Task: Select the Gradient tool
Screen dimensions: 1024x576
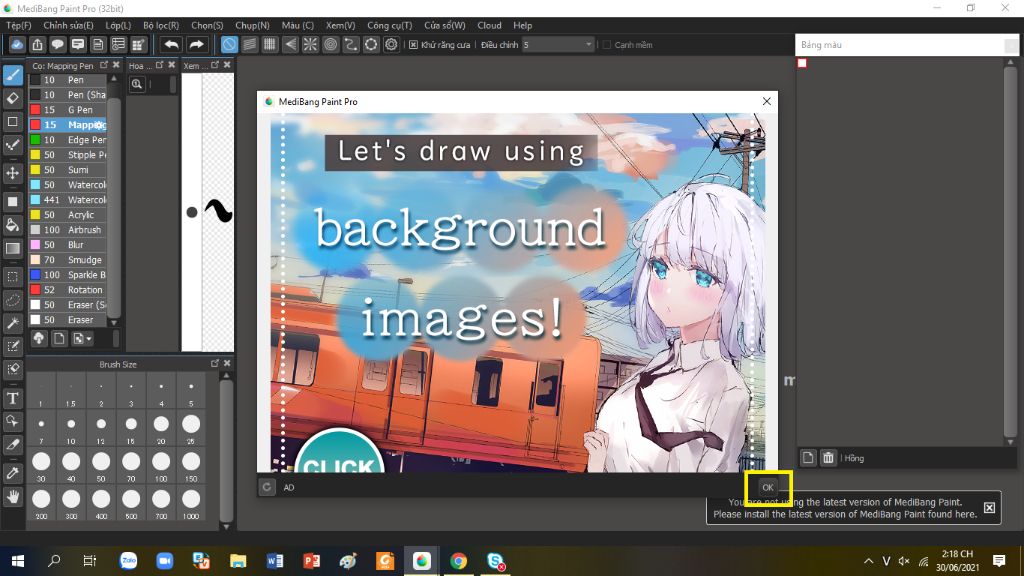Action: [12, 249]
